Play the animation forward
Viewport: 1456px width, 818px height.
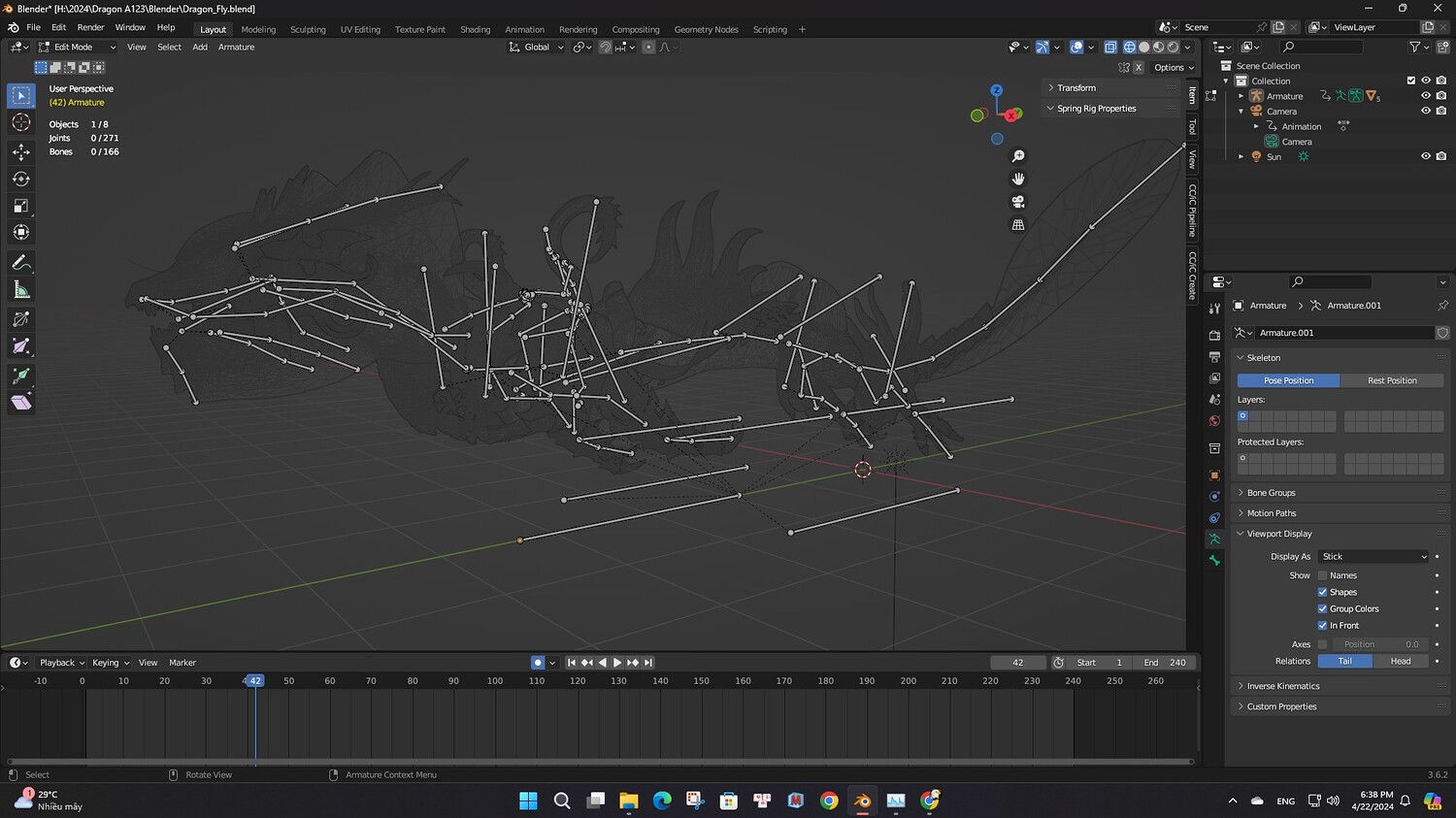click(x=617, y=663)
